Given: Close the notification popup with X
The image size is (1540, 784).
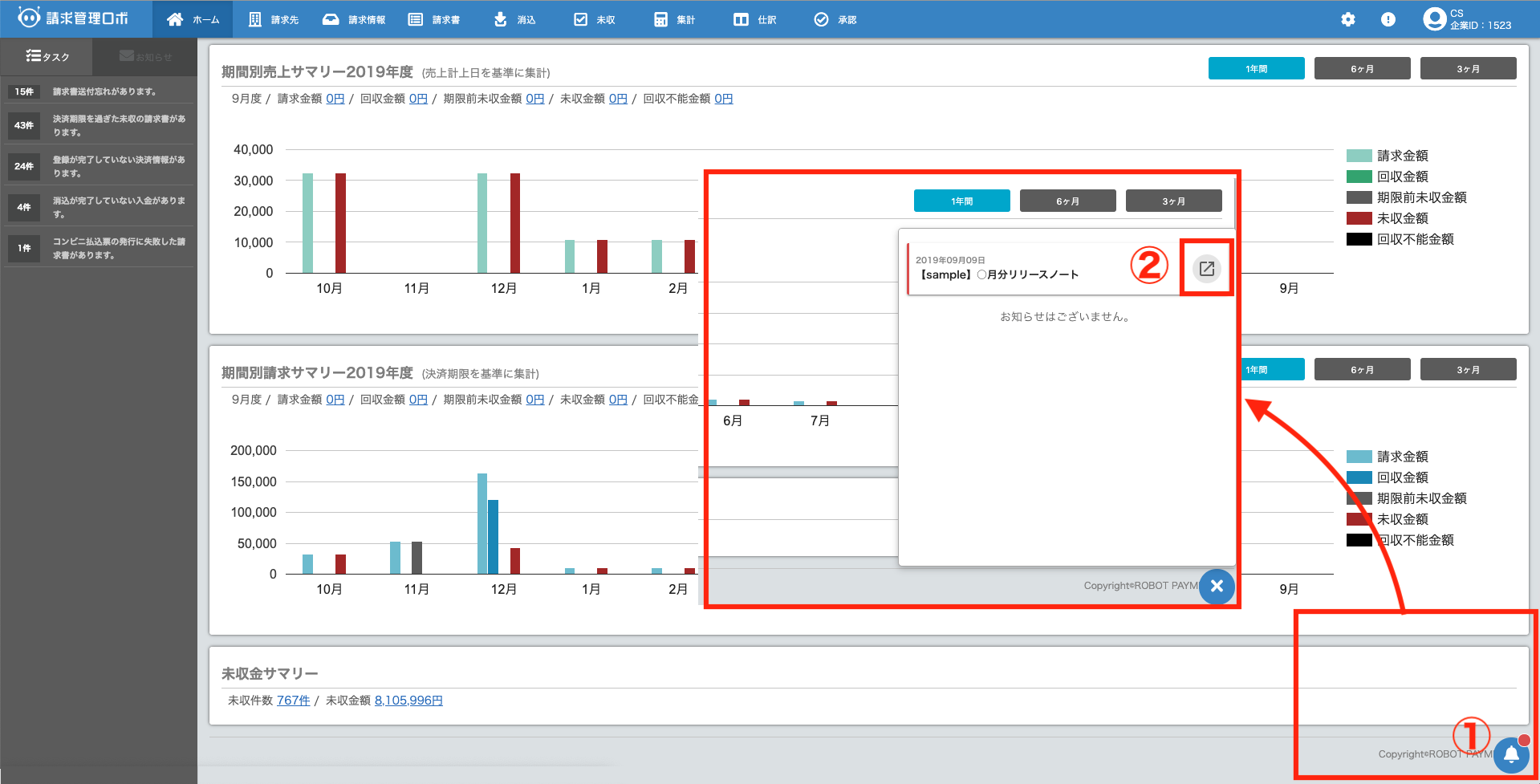Looking at the screenshot, I should click(x=1217, y=586).
